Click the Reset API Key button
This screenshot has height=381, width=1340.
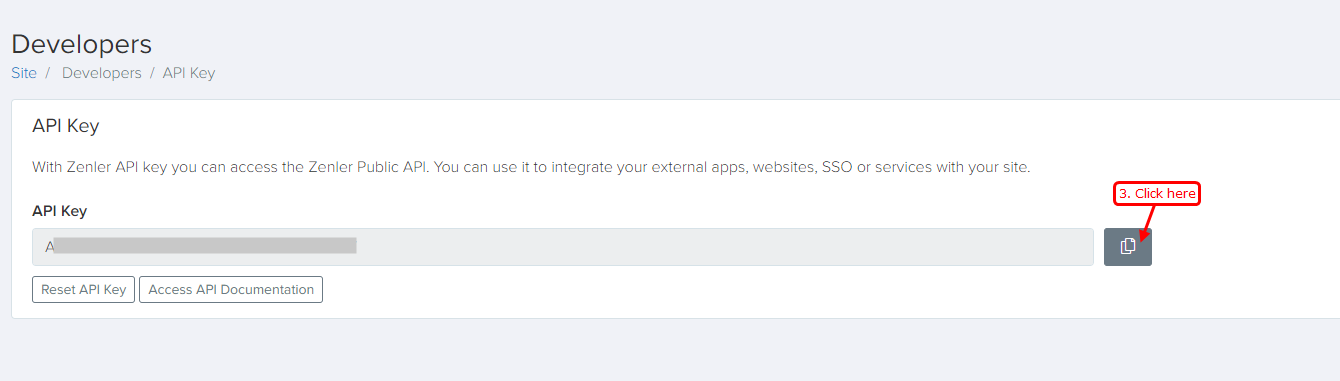pos(83,290)
